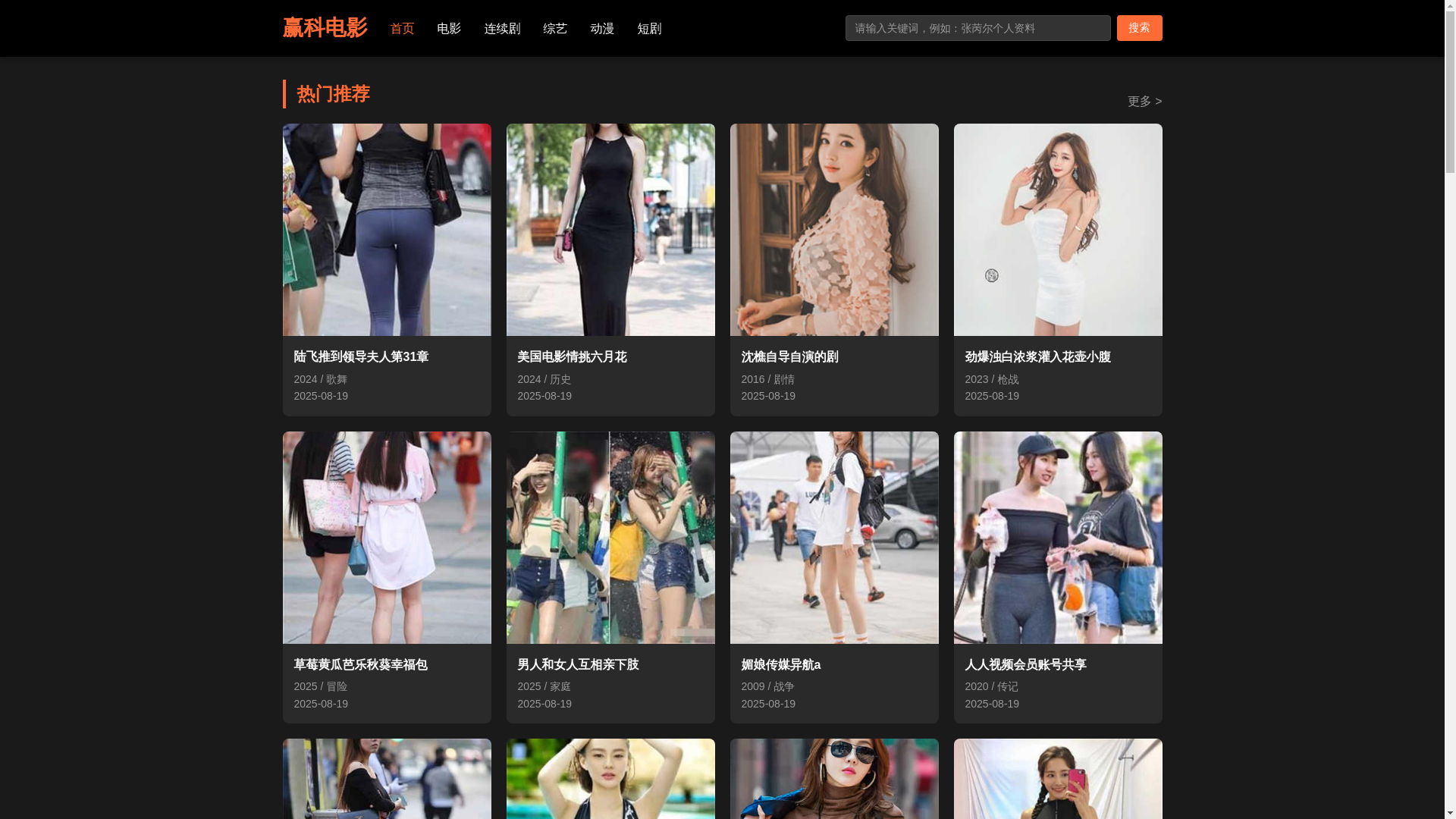
Task: Open thumbnail for 媚娘传媒导航a
Action: (x=834, y=538)
